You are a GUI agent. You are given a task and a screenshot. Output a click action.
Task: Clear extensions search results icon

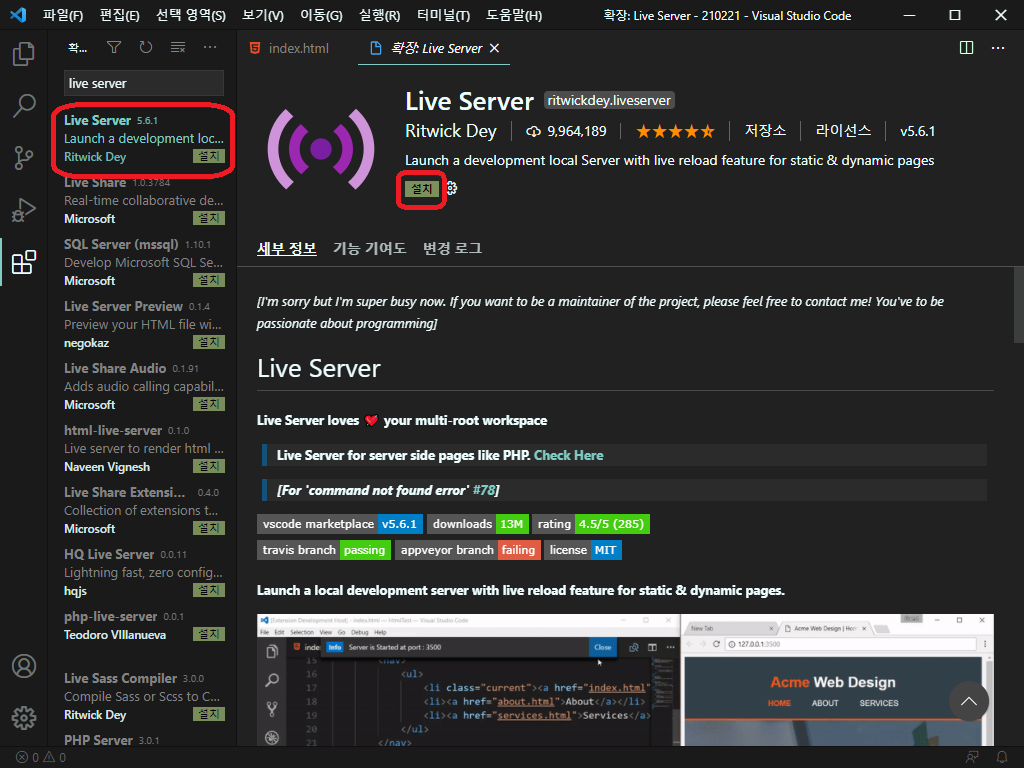(x=178, y=48)
